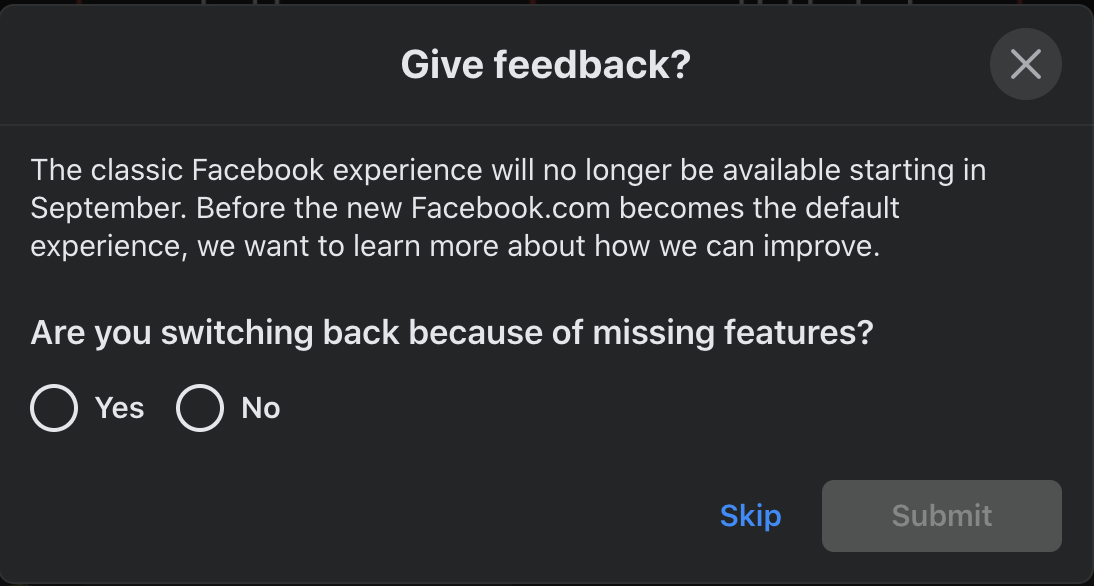Viewport: 1094px width, 586px height.
Task: Select the Yes radio button
Action: click(54, 408)
